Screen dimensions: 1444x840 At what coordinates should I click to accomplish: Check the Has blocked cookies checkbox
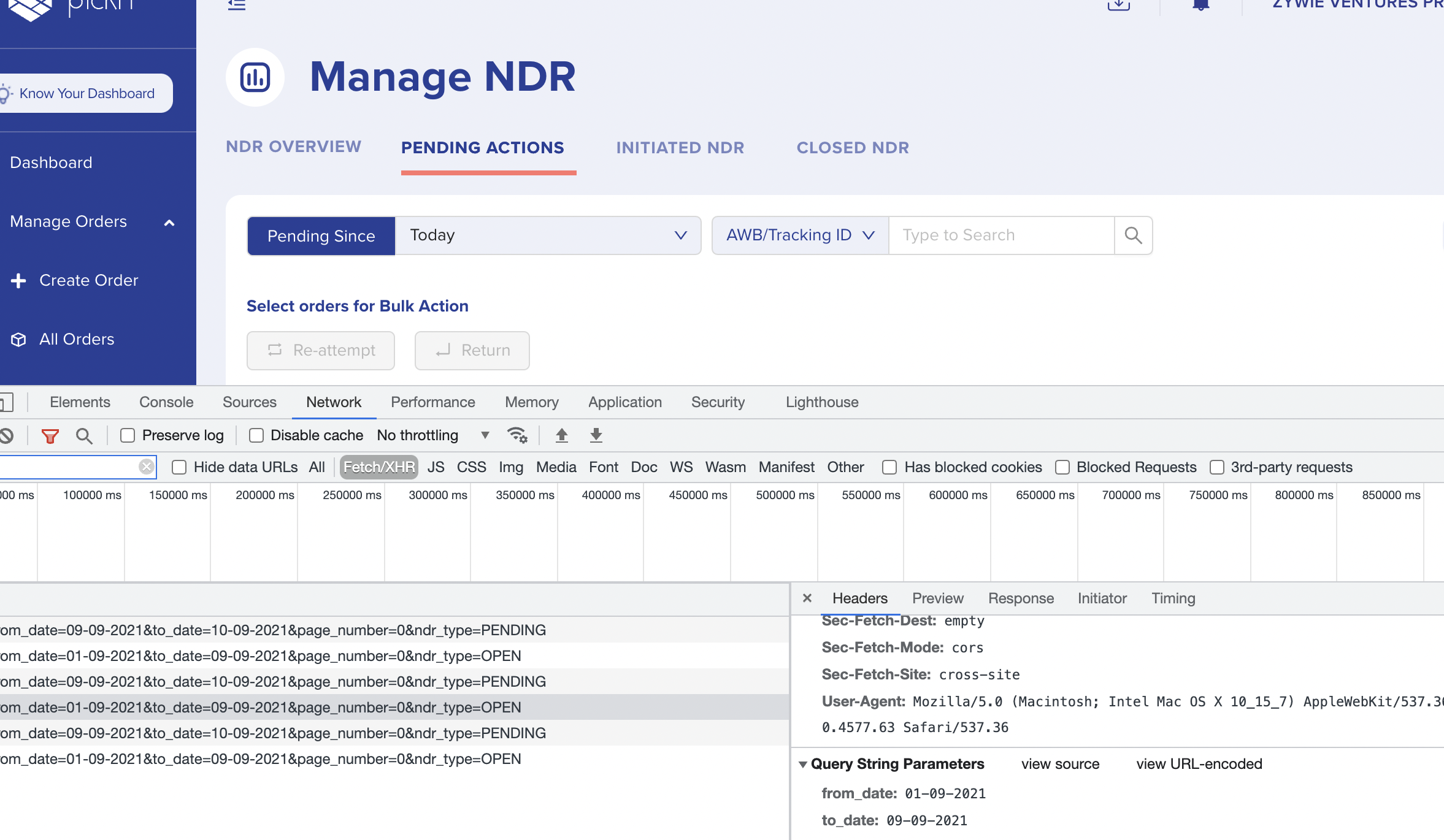pyautogui.click(x=889, y=467)
